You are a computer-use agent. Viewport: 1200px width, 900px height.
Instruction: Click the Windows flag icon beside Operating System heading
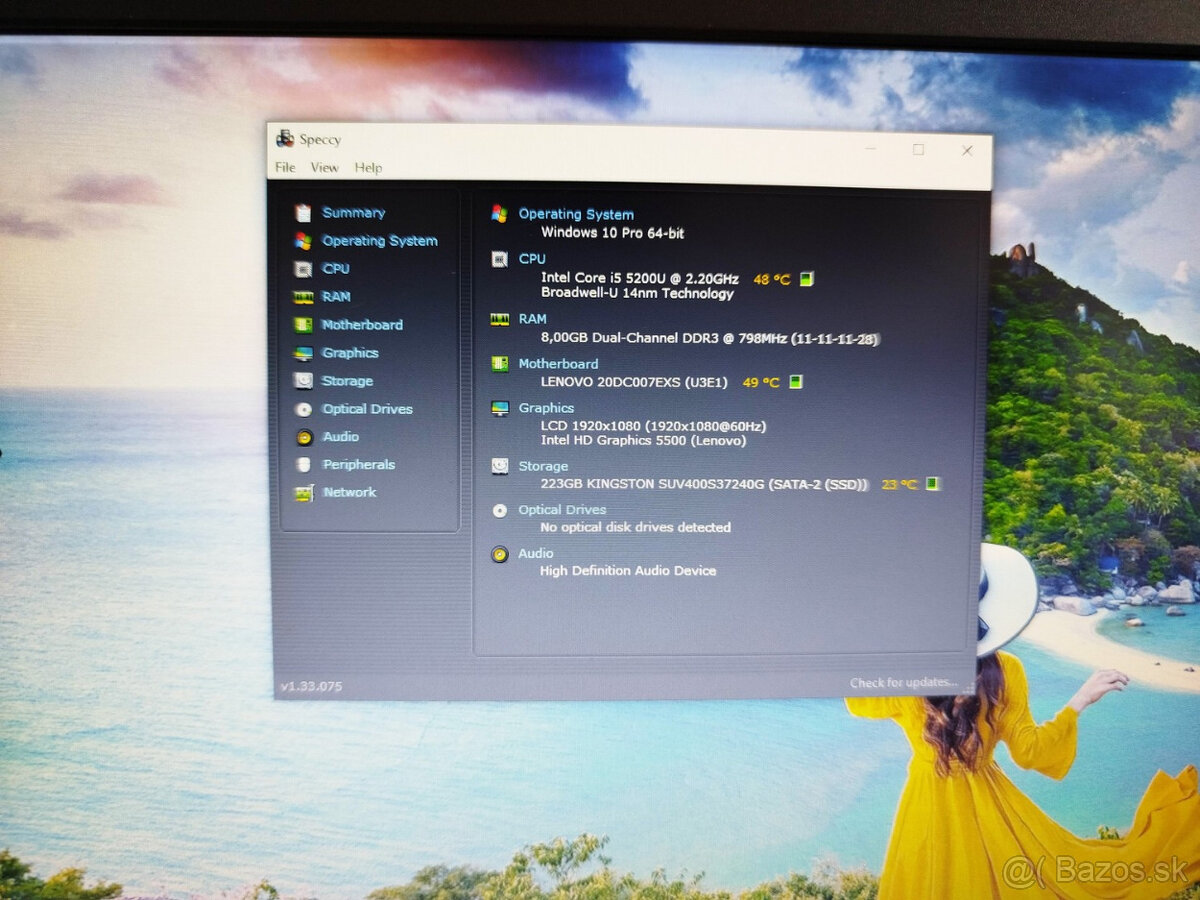pos(499,213)
